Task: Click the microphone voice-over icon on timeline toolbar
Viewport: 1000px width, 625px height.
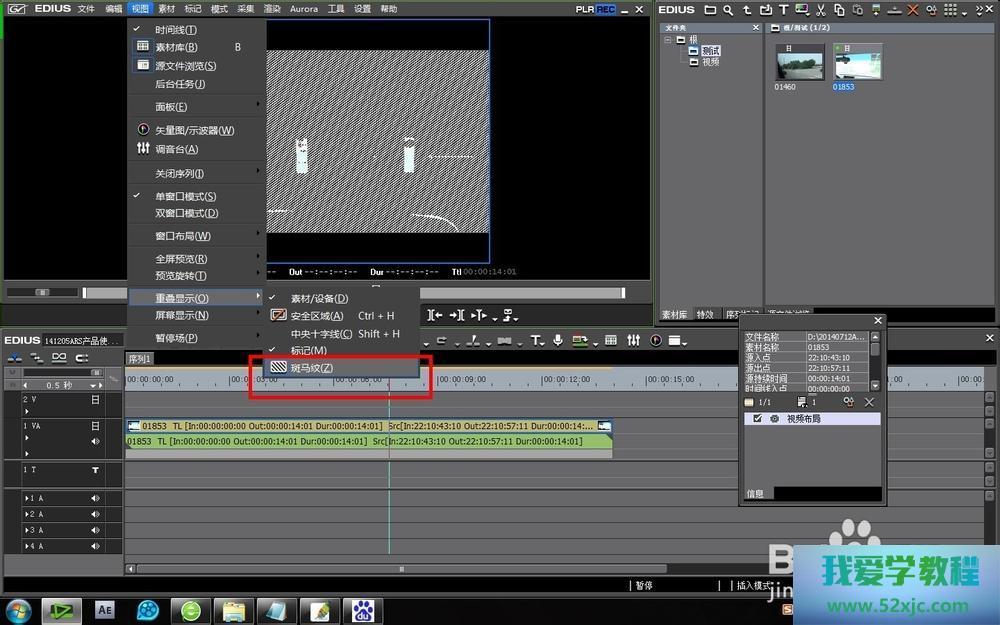Action: click(557, 341)
